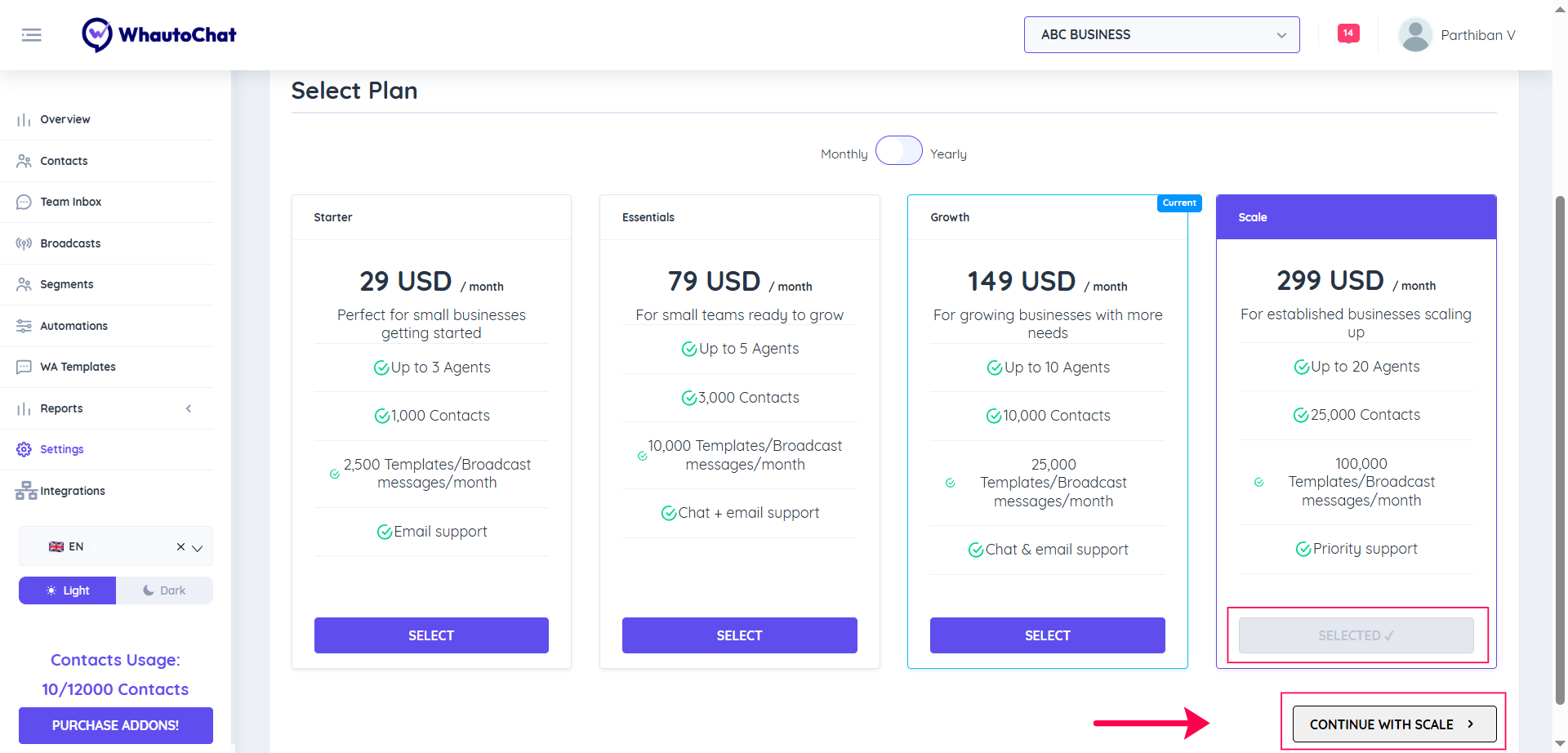Click the Broadcasts antenna icon

[x=24, y=243]
